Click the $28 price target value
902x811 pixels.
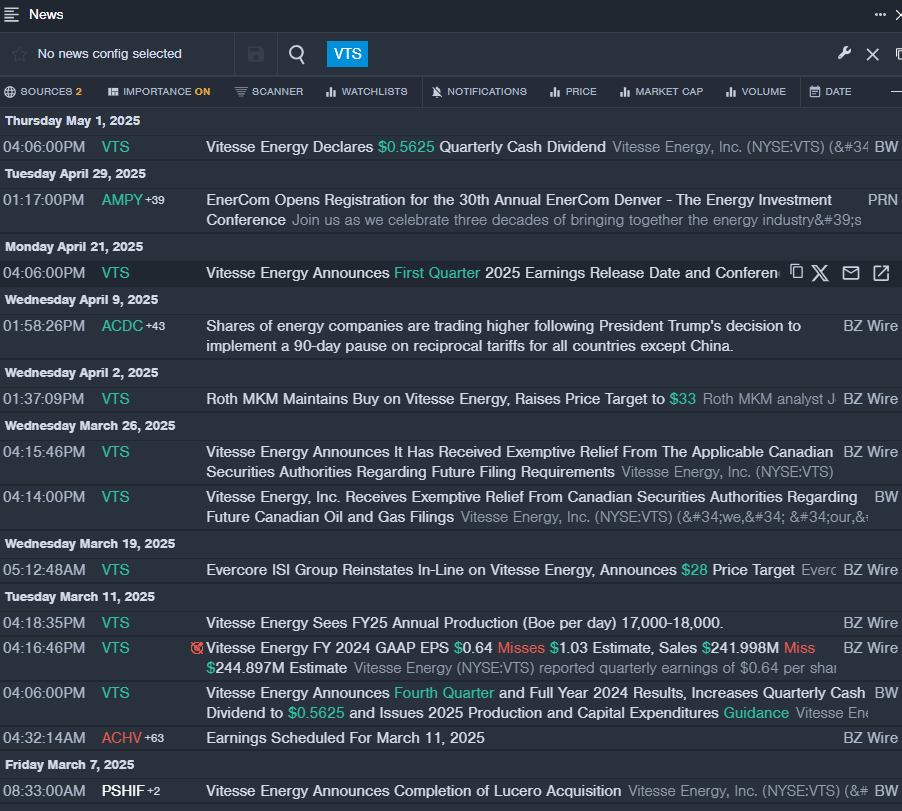point(694,569)
